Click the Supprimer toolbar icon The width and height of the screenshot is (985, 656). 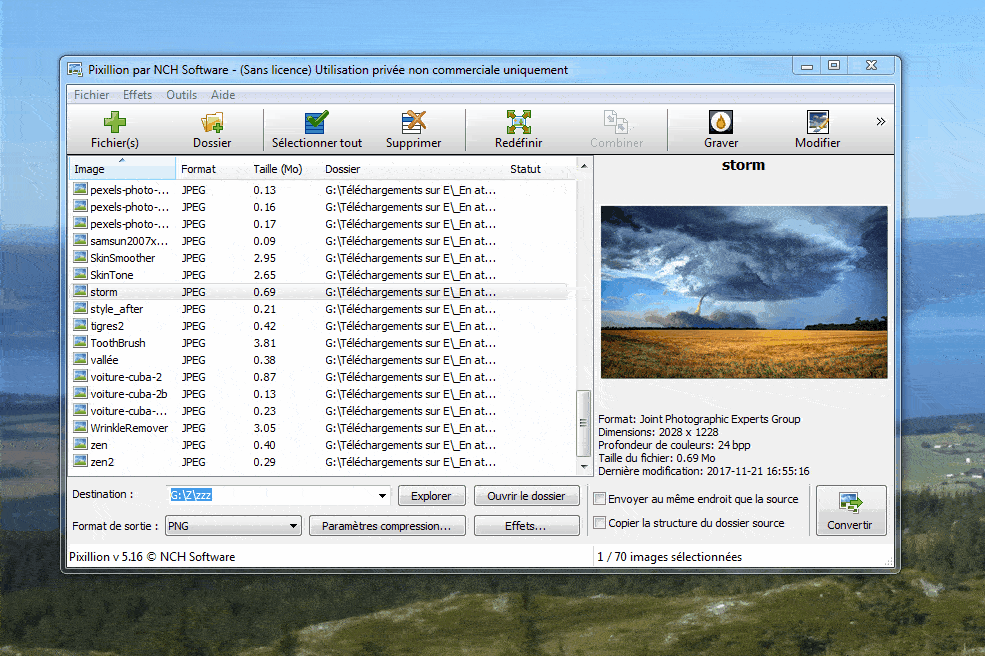(x=413, y=122)
